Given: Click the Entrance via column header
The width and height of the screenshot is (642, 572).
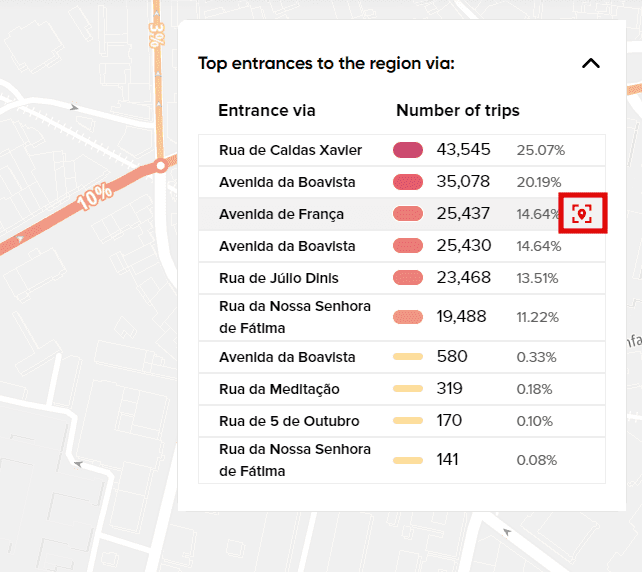Looking at the screenshot, I should click(266, 110).
